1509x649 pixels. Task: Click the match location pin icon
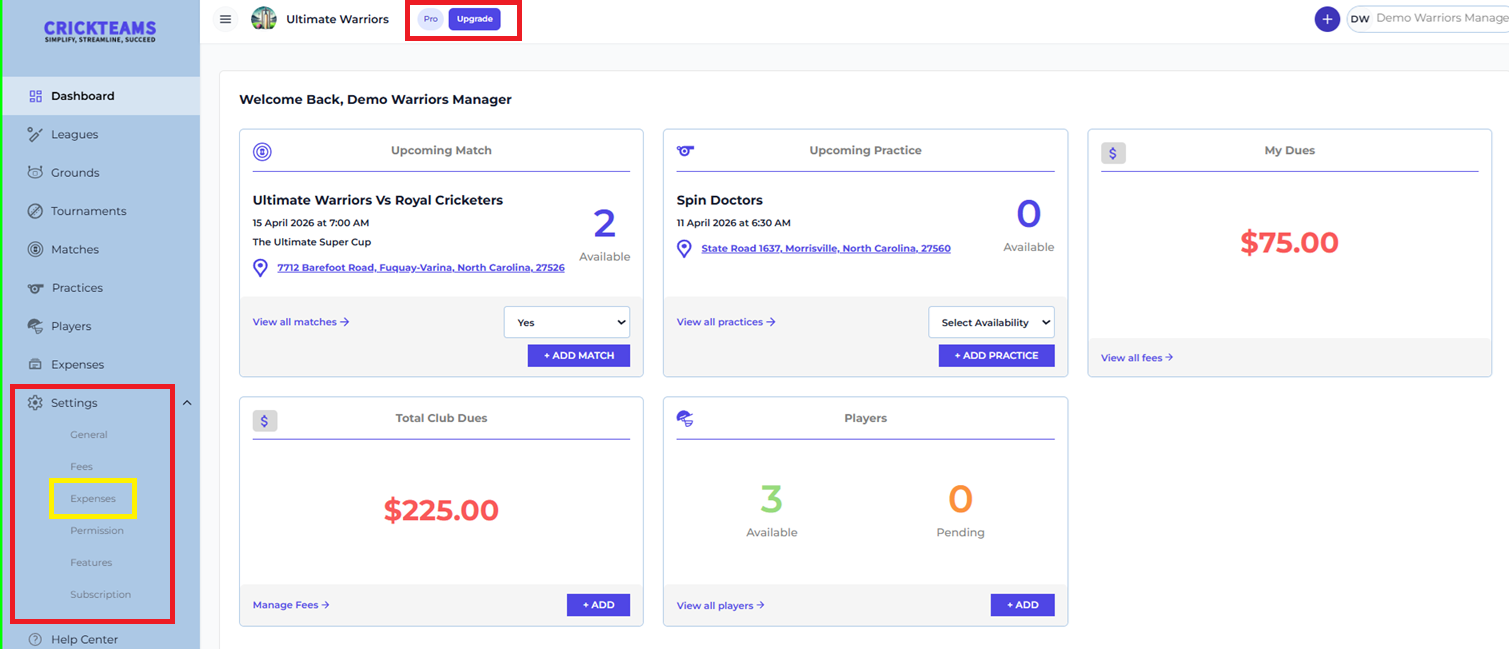point(261,268)
